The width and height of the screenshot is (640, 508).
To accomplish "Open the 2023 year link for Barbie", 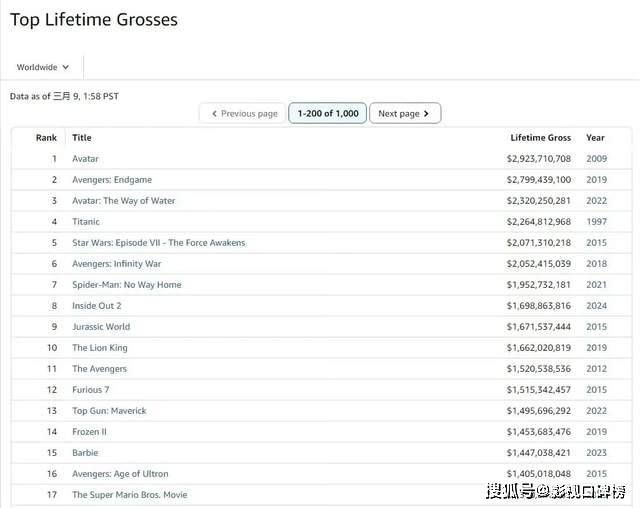I will pos(596,453).
